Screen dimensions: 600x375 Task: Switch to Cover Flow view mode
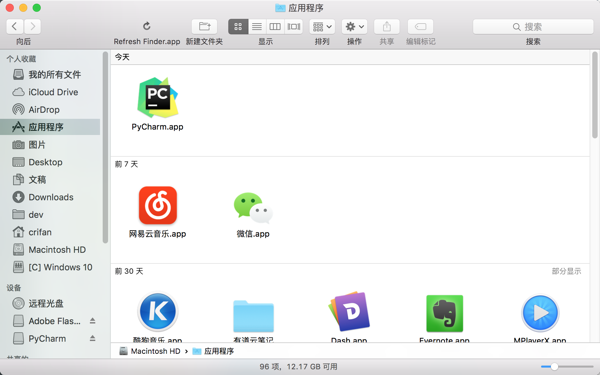click(x=293, y=26)
